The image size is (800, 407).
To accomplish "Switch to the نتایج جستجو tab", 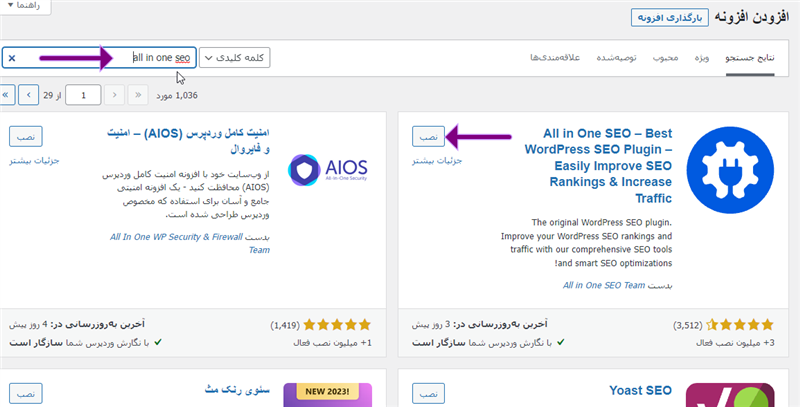I will 750,58.
